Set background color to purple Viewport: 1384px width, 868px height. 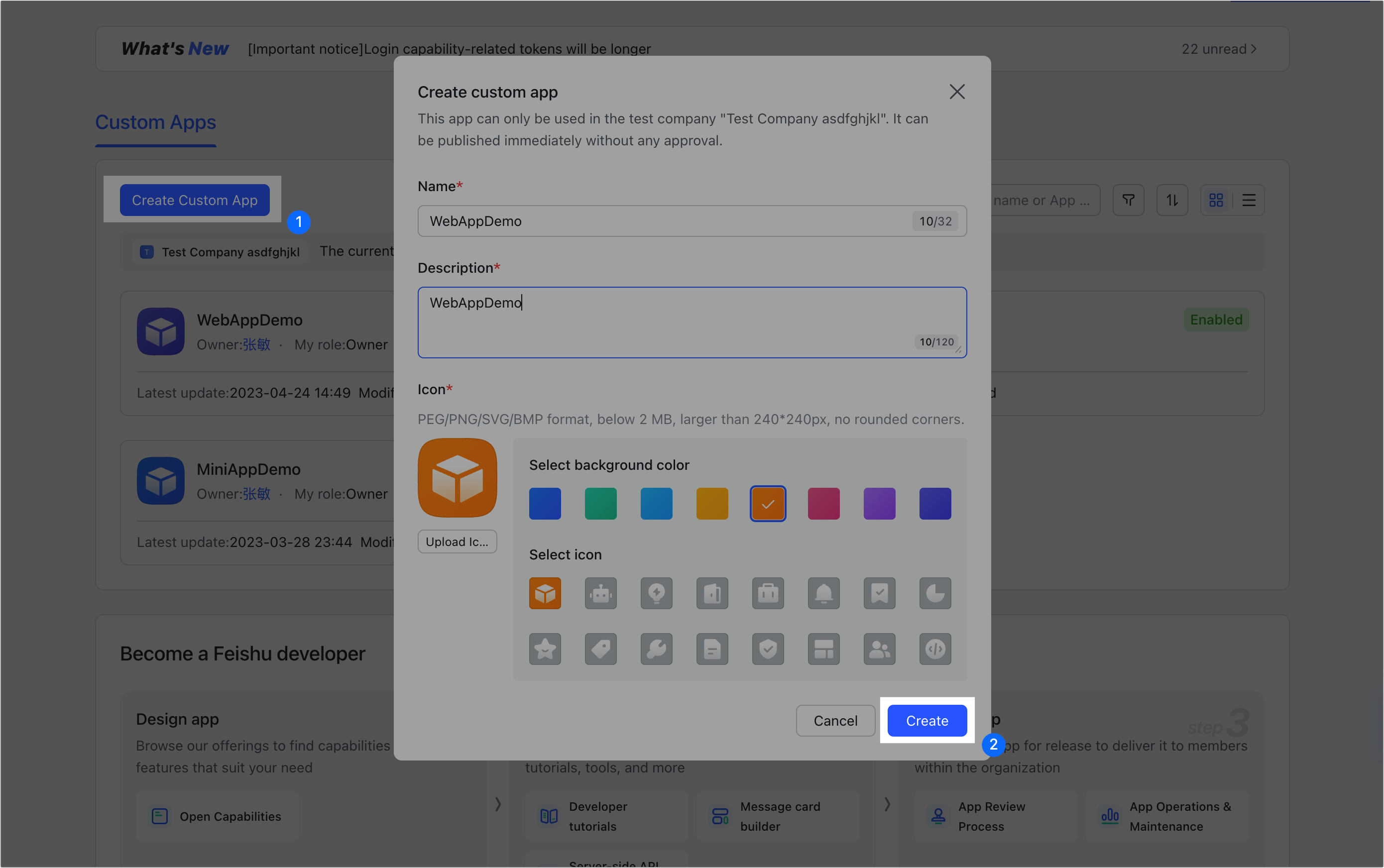[x=879, y=504]
